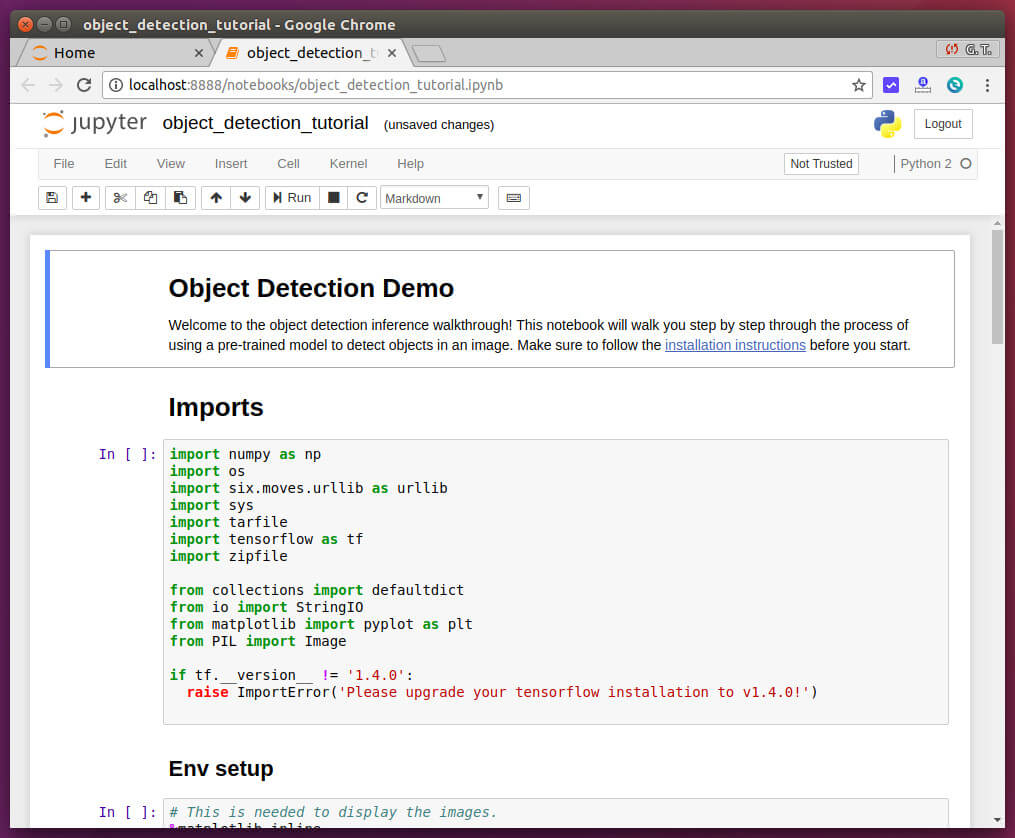Screen dimensions: 1015x838
Task: Paste cells below icon
Action: click(179, 198)
